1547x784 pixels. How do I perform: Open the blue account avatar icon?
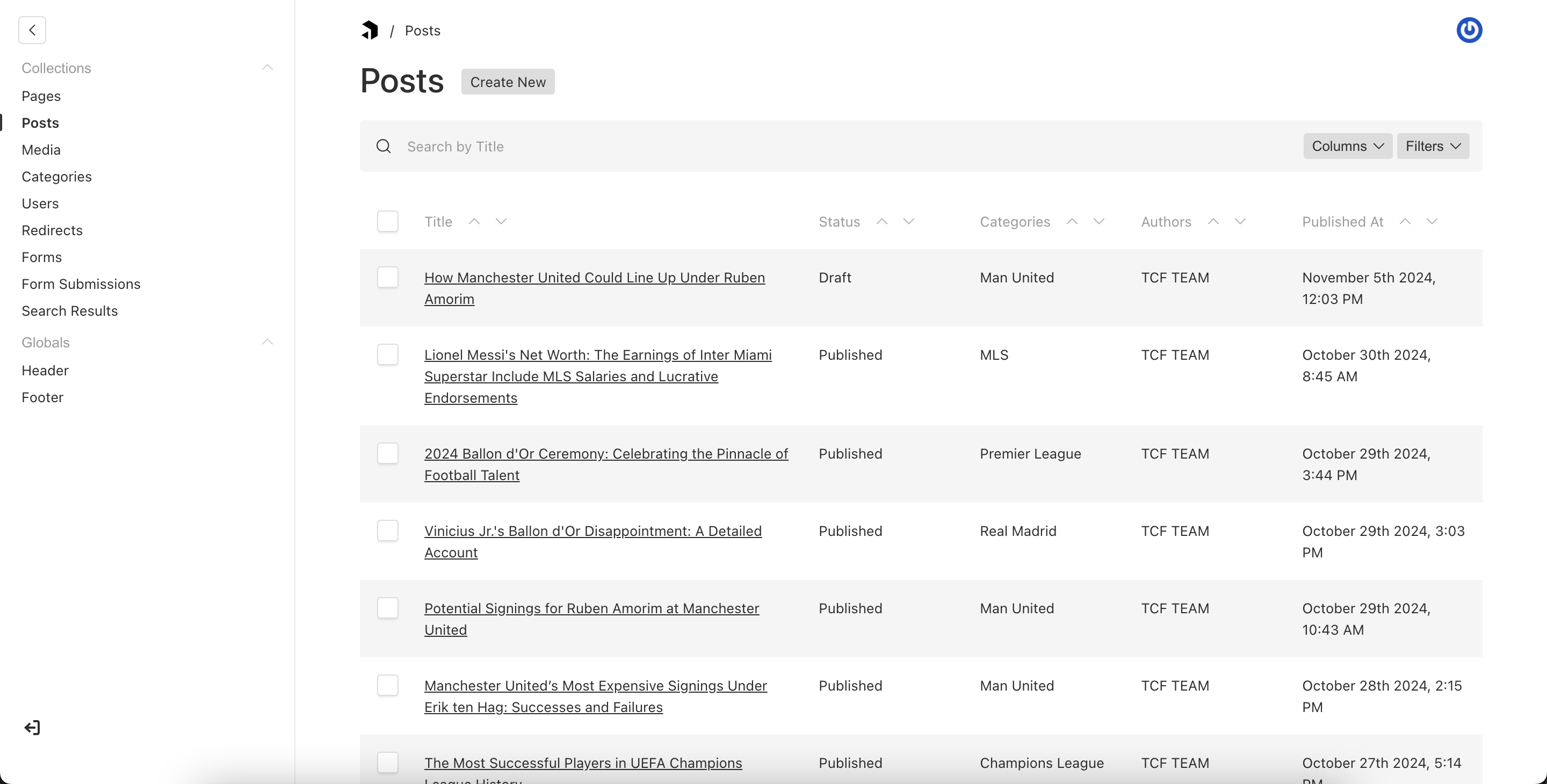point(1469,30)
